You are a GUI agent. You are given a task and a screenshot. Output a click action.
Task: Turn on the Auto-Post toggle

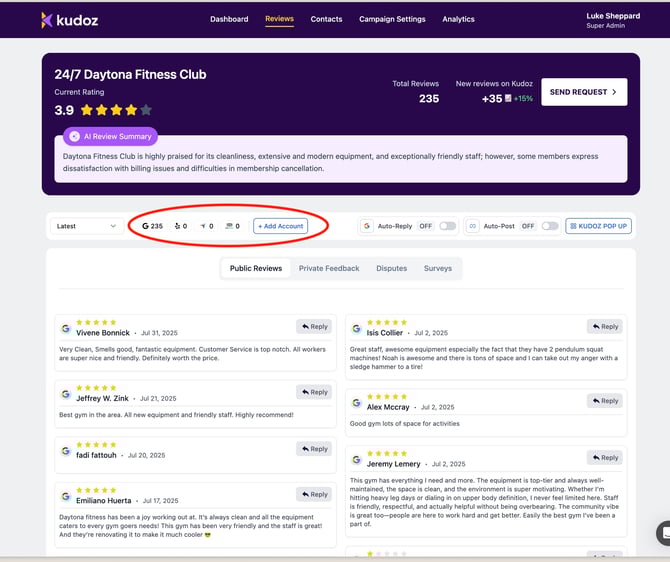pos(550,226)
